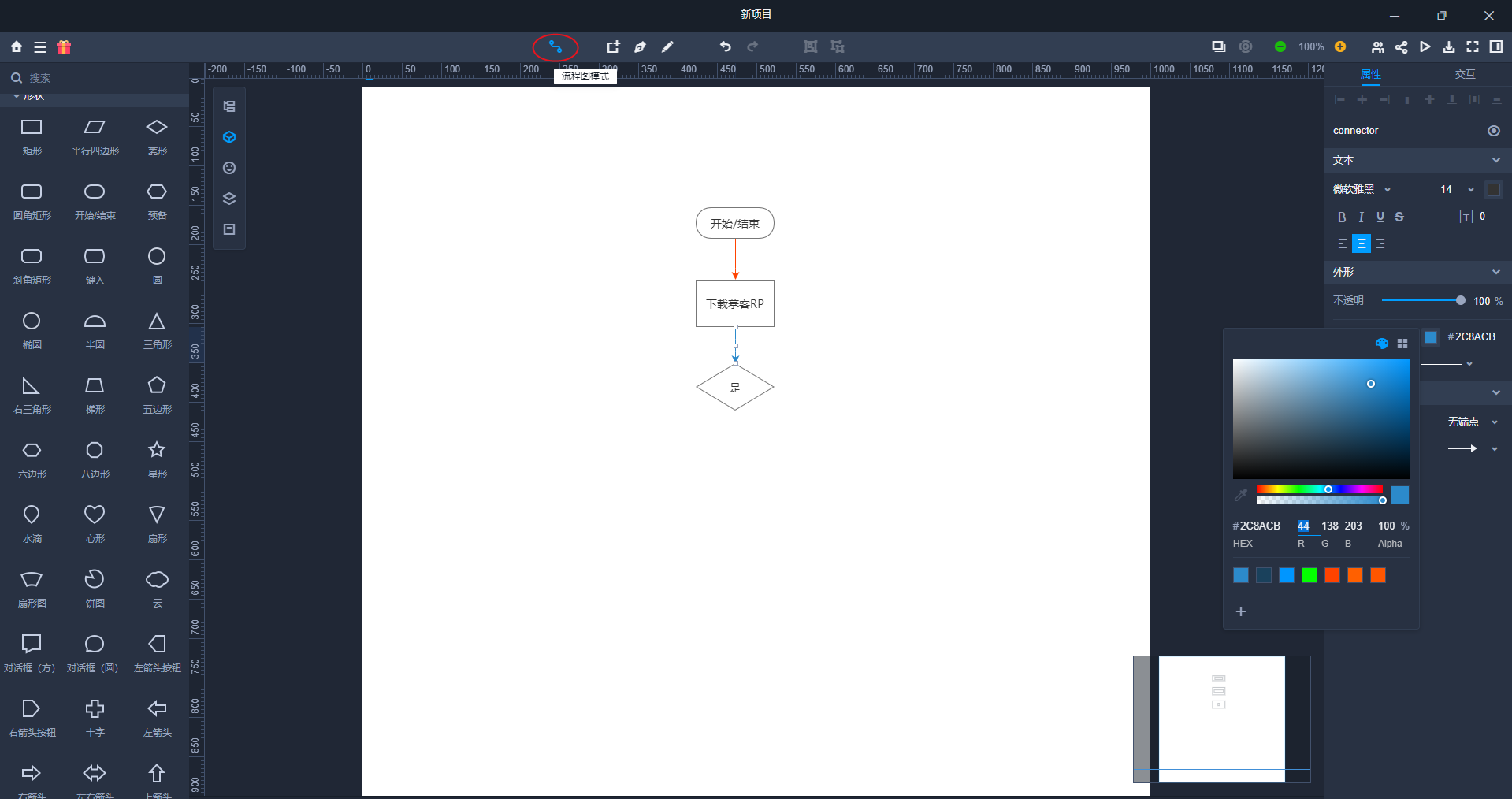Pick the star shape 星形
This screenshot has height=799, width=1512.
157,459
